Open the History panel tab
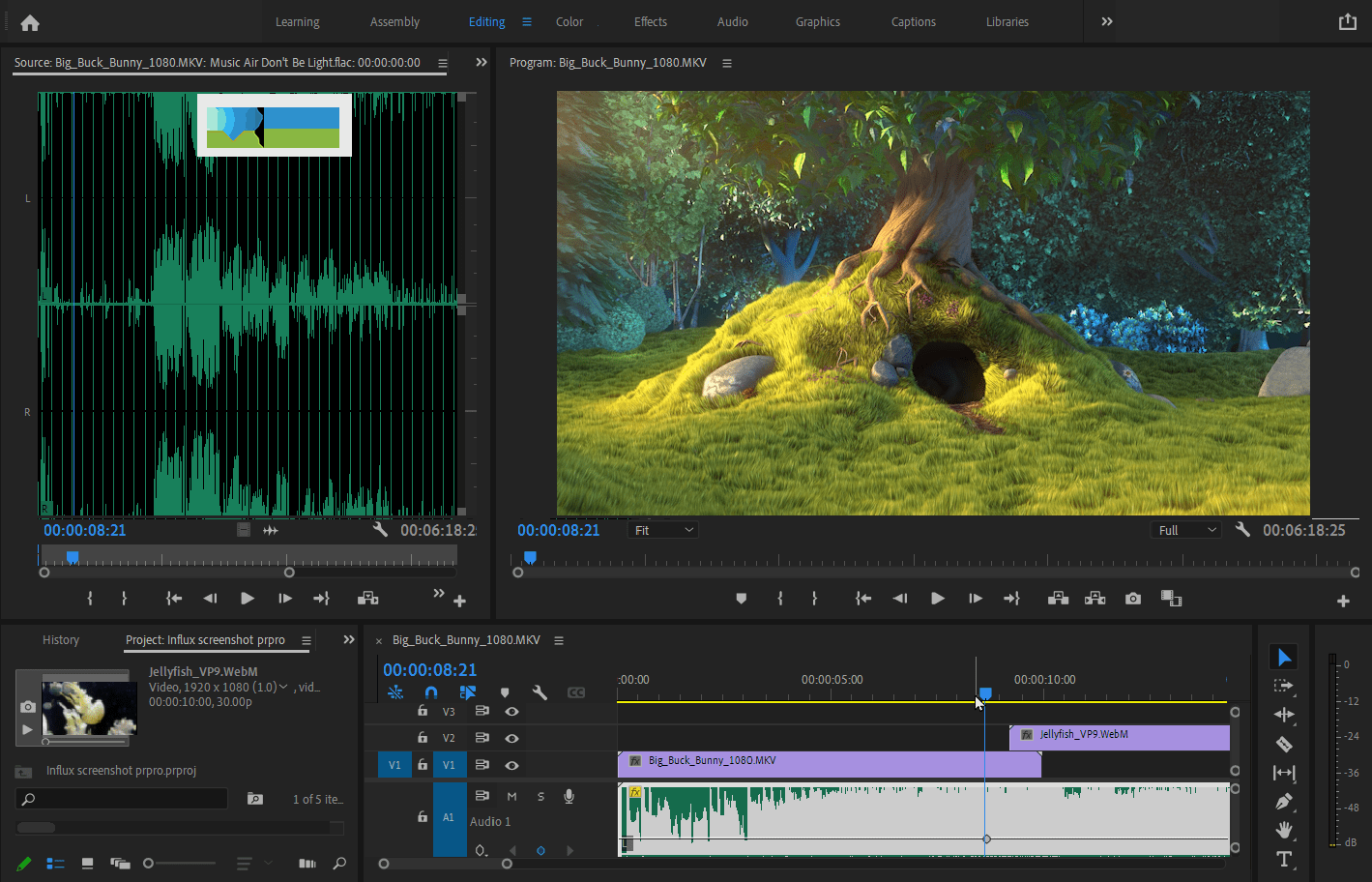This screenshot has height=882, width=1372. point(61,640)
